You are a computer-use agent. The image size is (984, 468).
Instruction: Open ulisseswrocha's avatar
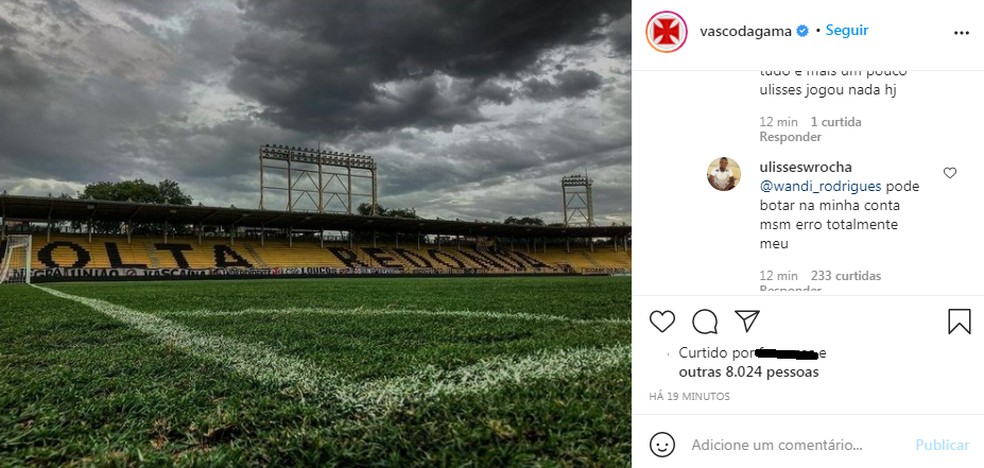coord(724,174)
